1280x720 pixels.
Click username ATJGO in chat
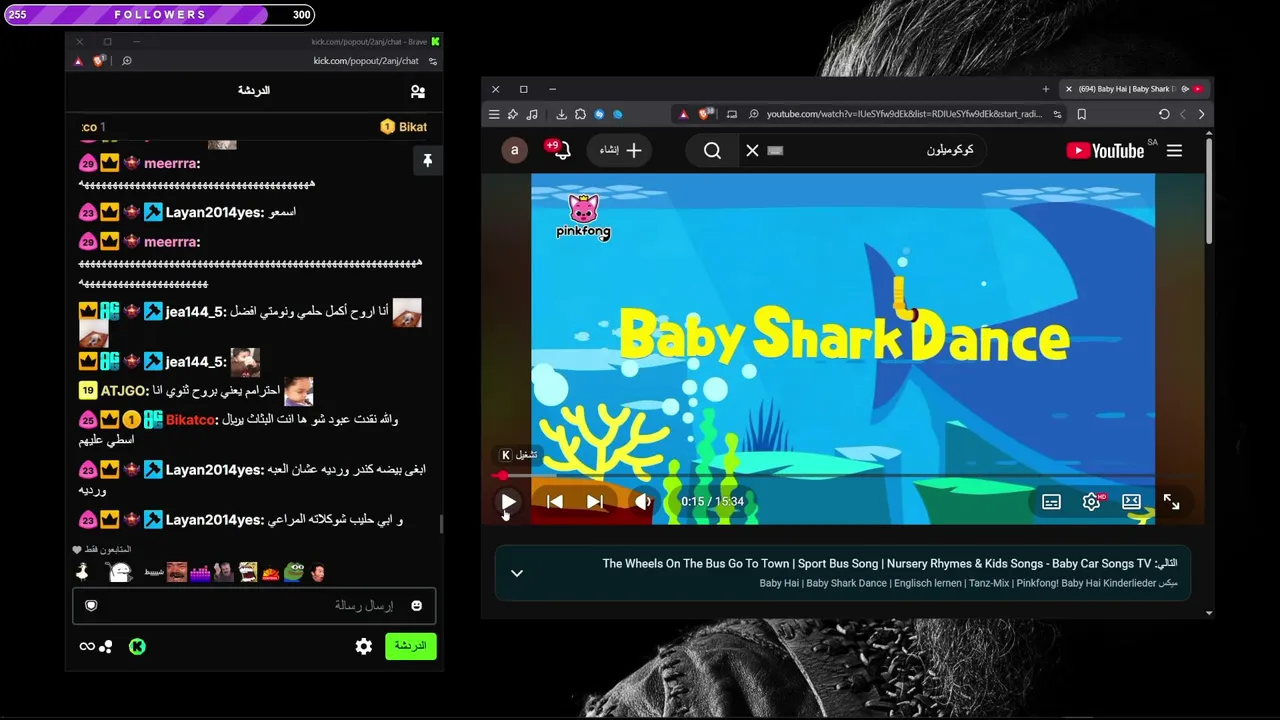124,391
